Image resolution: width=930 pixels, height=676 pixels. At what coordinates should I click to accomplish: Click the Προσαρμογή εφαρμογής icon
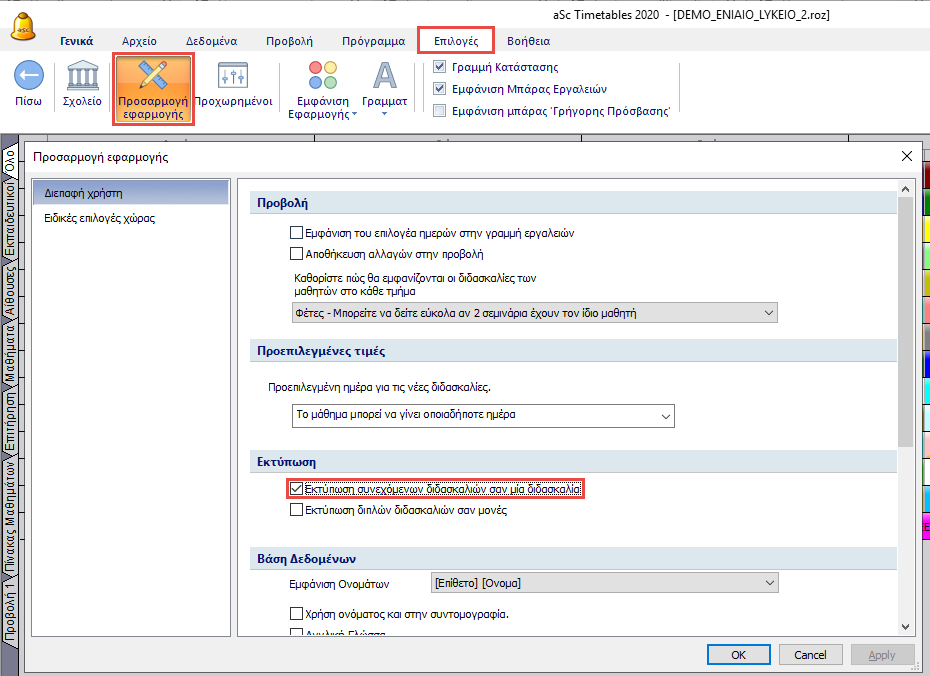tap(153, 77)
